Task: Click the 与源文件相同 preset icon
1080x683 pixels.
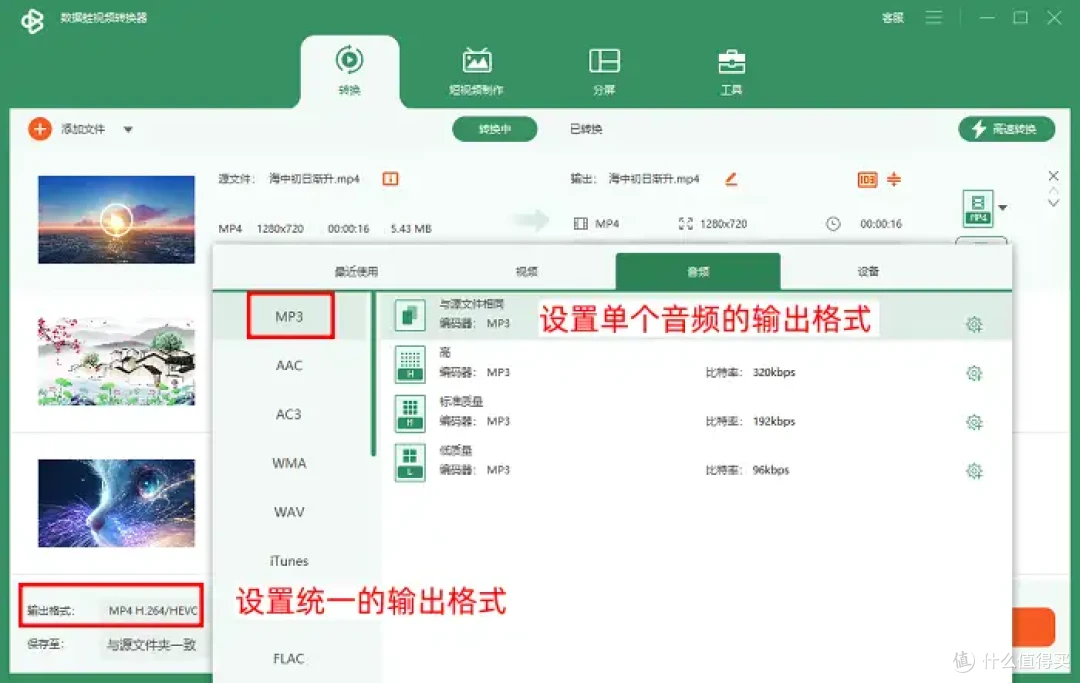Action: pos(410,315)
